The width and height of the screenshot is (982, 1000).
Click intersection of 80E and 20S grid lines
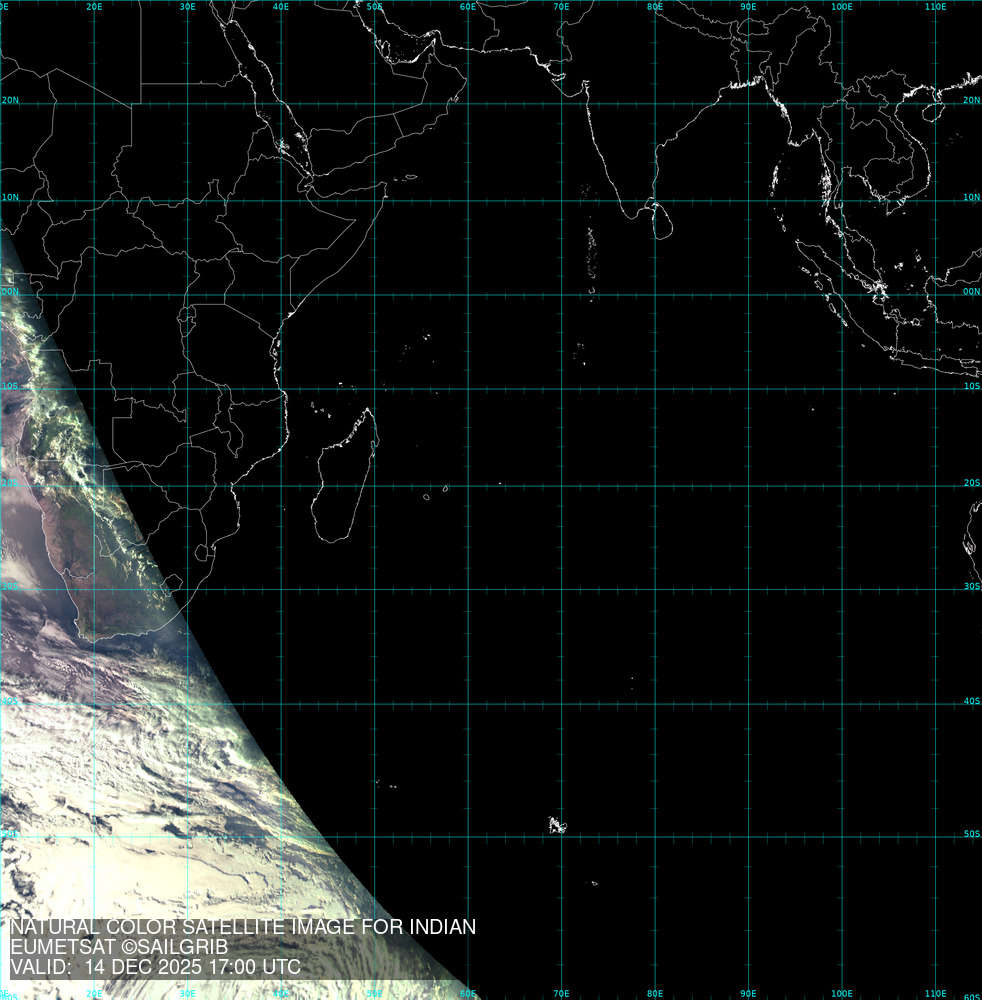(x=655, y=487)
